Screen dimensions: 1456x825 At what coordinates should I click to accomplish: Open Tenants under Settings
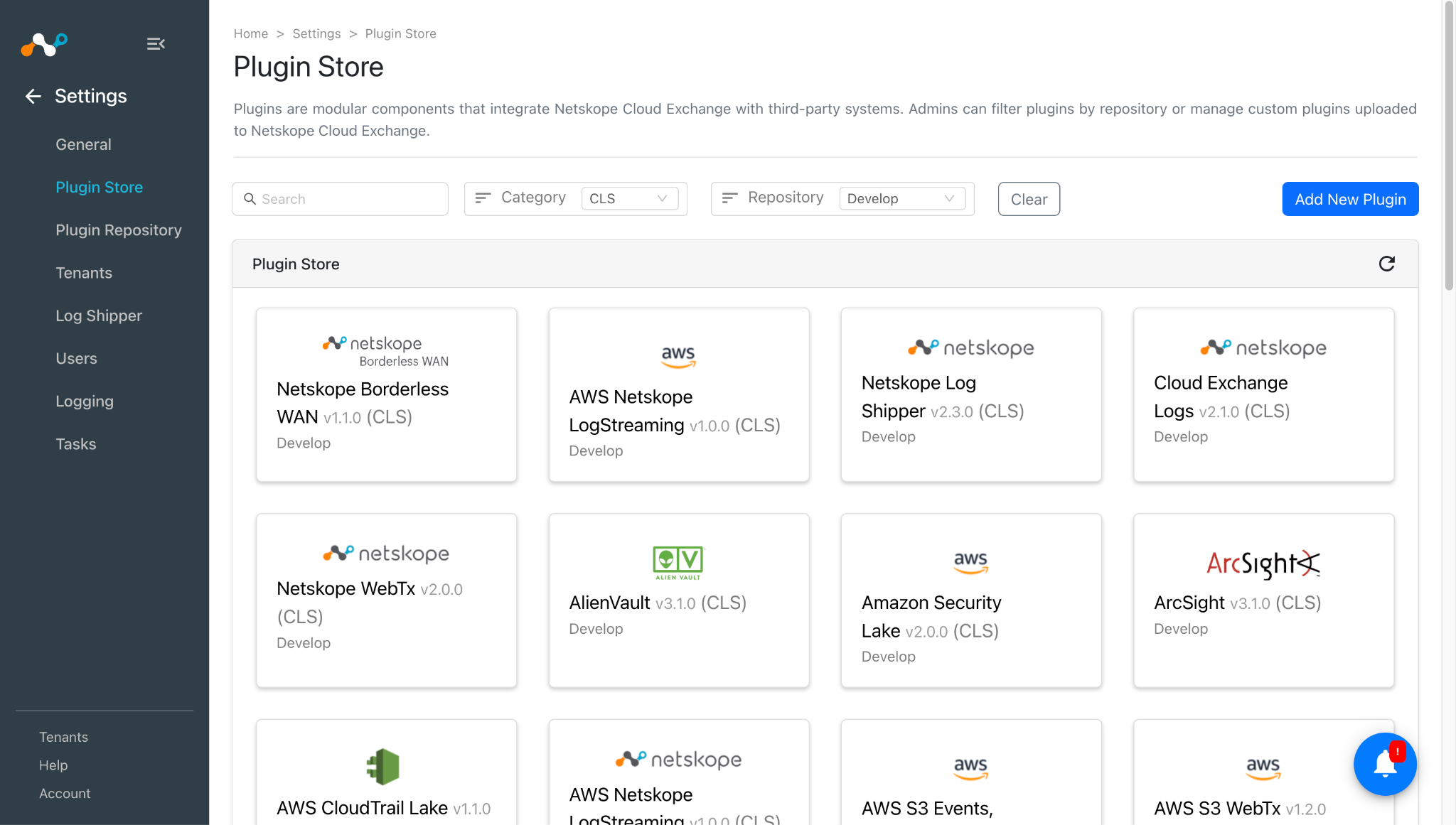[x=84, y=273]
